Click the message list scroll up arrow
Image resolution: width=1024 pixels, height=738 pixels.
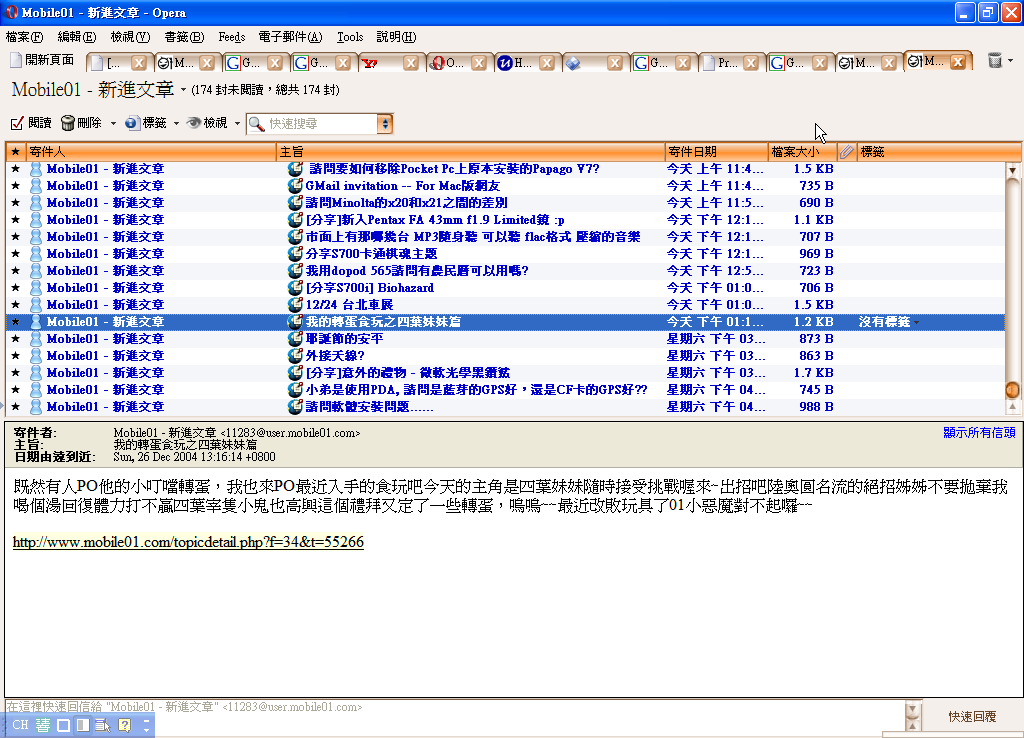tap(1012, 407)
